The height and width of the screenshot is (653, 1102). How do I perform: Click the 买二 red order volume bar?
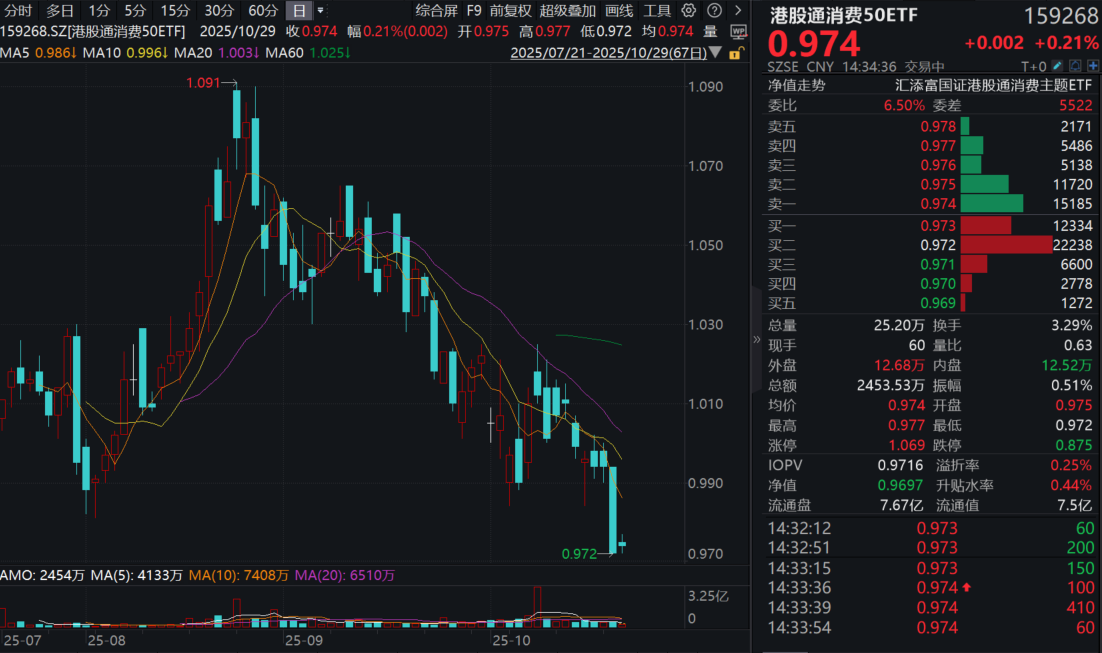[x=1005, y=245]
